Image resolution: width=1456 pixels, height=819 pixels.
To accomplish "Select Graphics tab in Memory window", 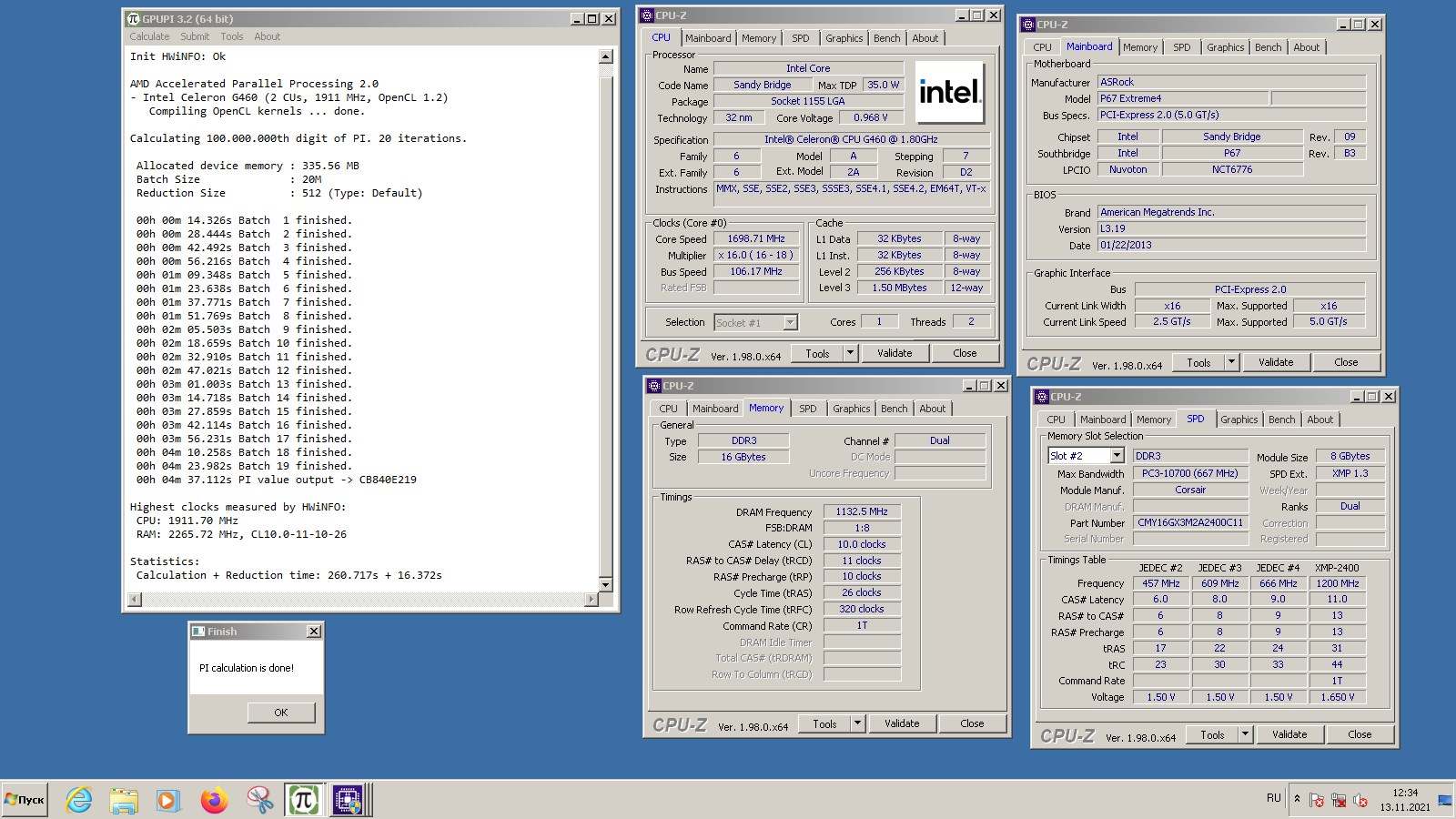I will [852, 409].
